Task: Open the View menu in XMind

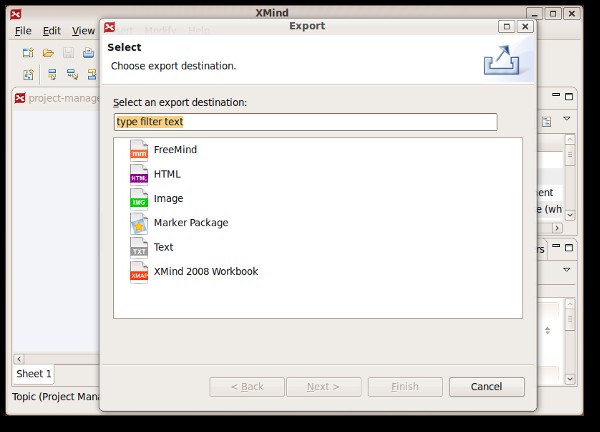Action: pos(83,31)
